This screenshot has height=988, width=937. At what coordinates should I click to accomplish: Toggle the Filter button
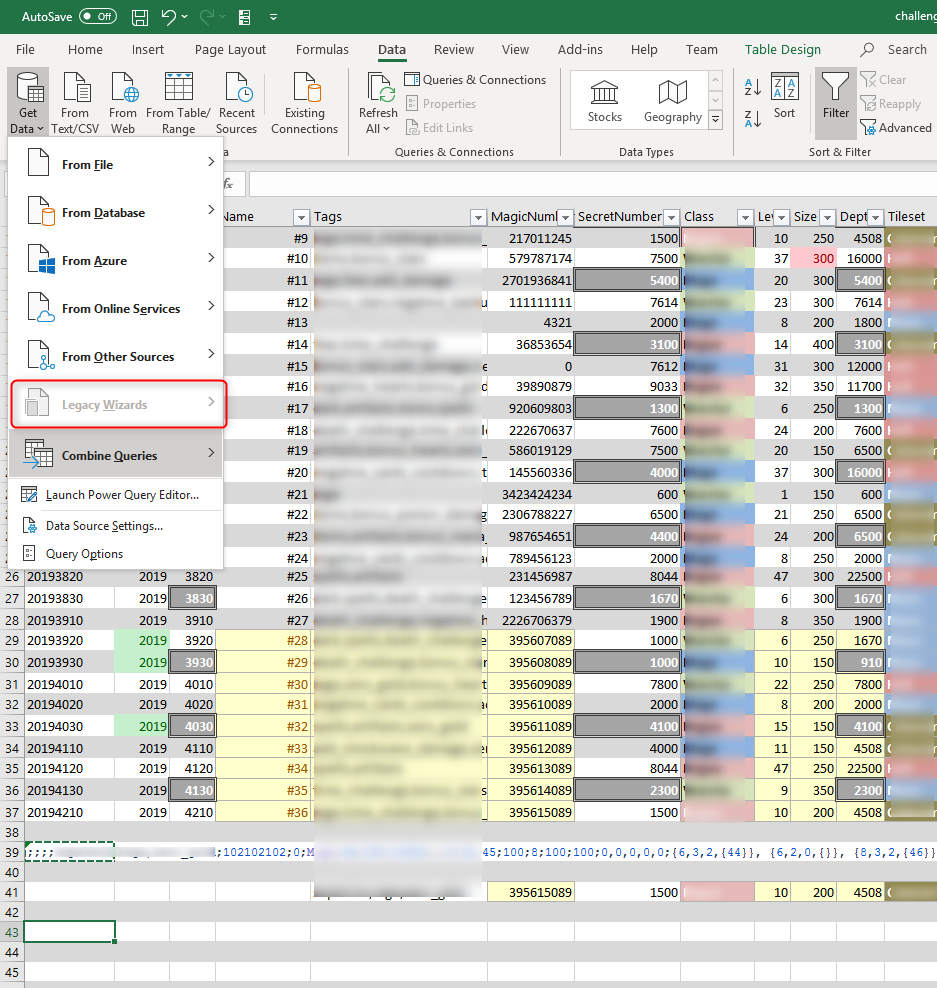click(x=836, y=103)
